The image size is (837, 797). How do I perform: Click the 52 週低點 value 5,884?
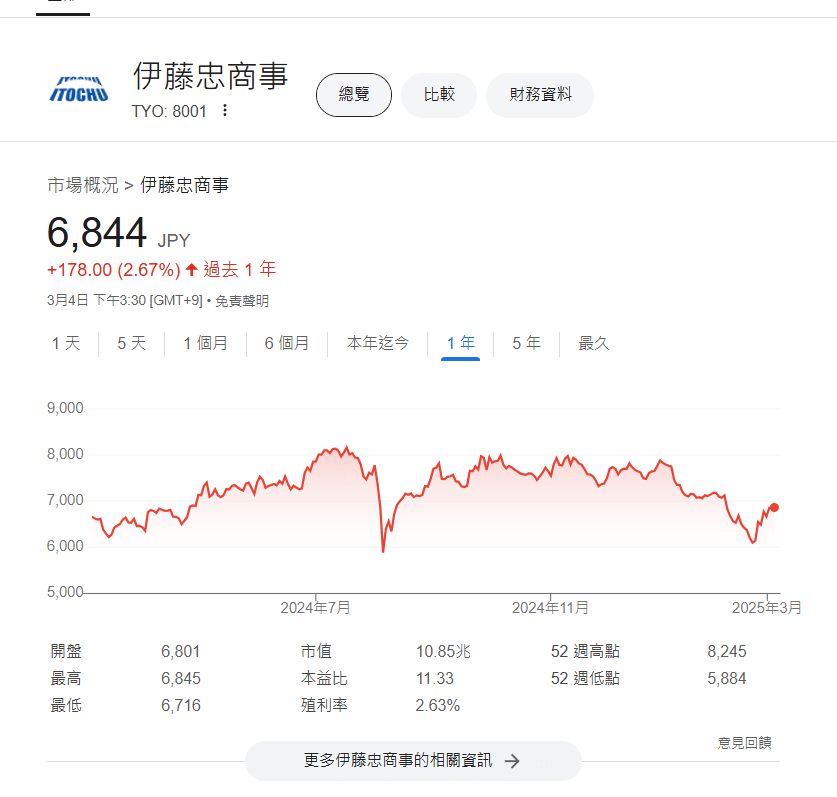point(727,678)
